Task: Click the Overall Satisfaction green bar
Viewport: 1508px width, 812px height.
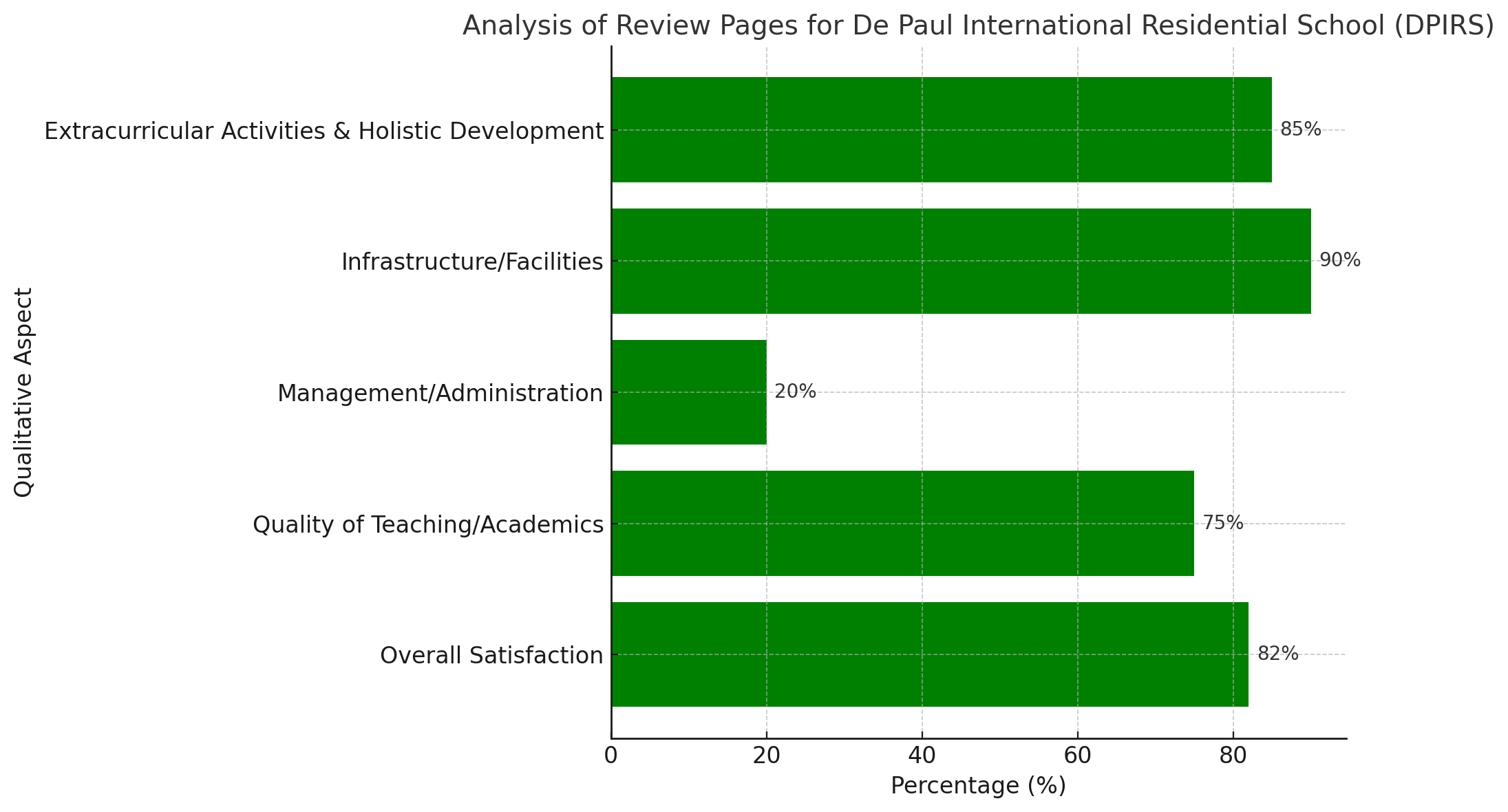Action: click(929, 654)
